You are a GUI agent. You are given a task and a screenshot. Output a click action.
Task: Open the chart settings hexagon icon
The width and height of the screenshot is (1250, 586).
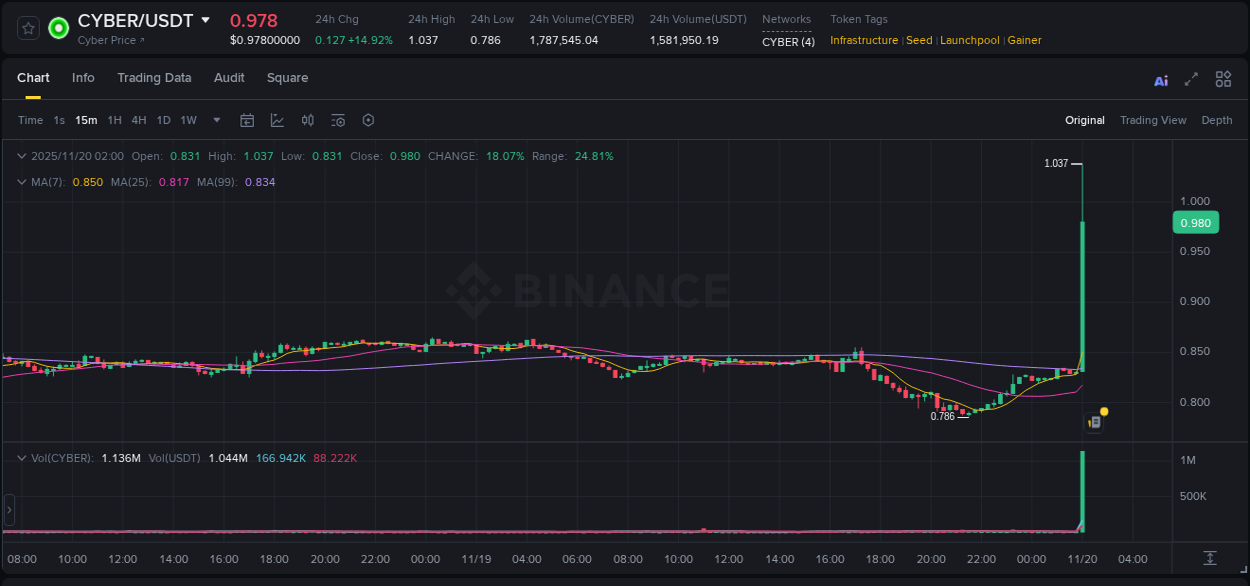pyautogui.click(x=367, y=120)
